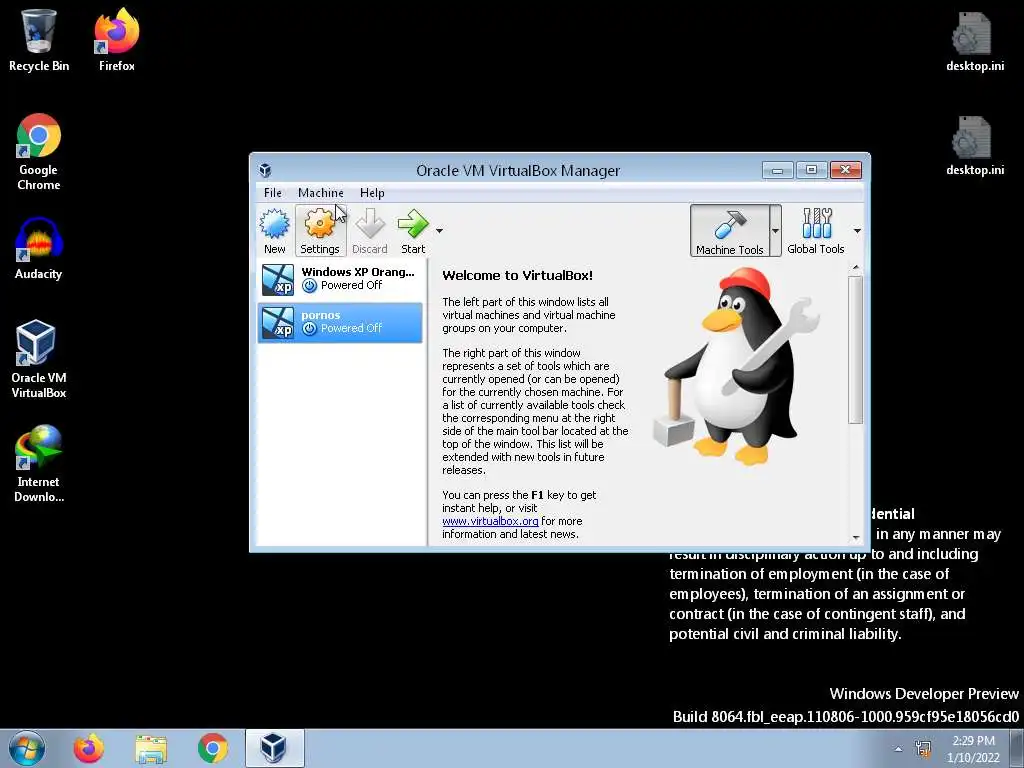Open the Help menu

pyautogui.click(x=372, y=193)
